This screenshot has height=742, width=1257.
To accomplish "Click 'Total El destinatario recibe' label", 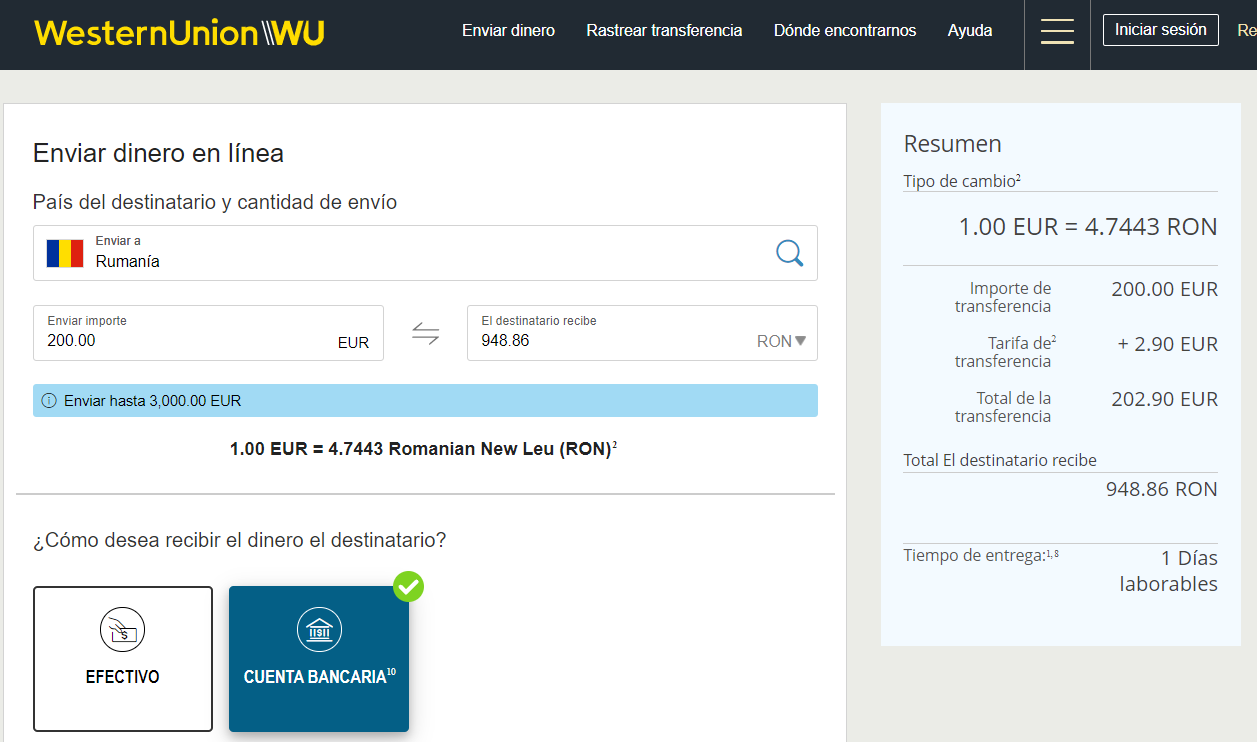I will pos(1000,461).
